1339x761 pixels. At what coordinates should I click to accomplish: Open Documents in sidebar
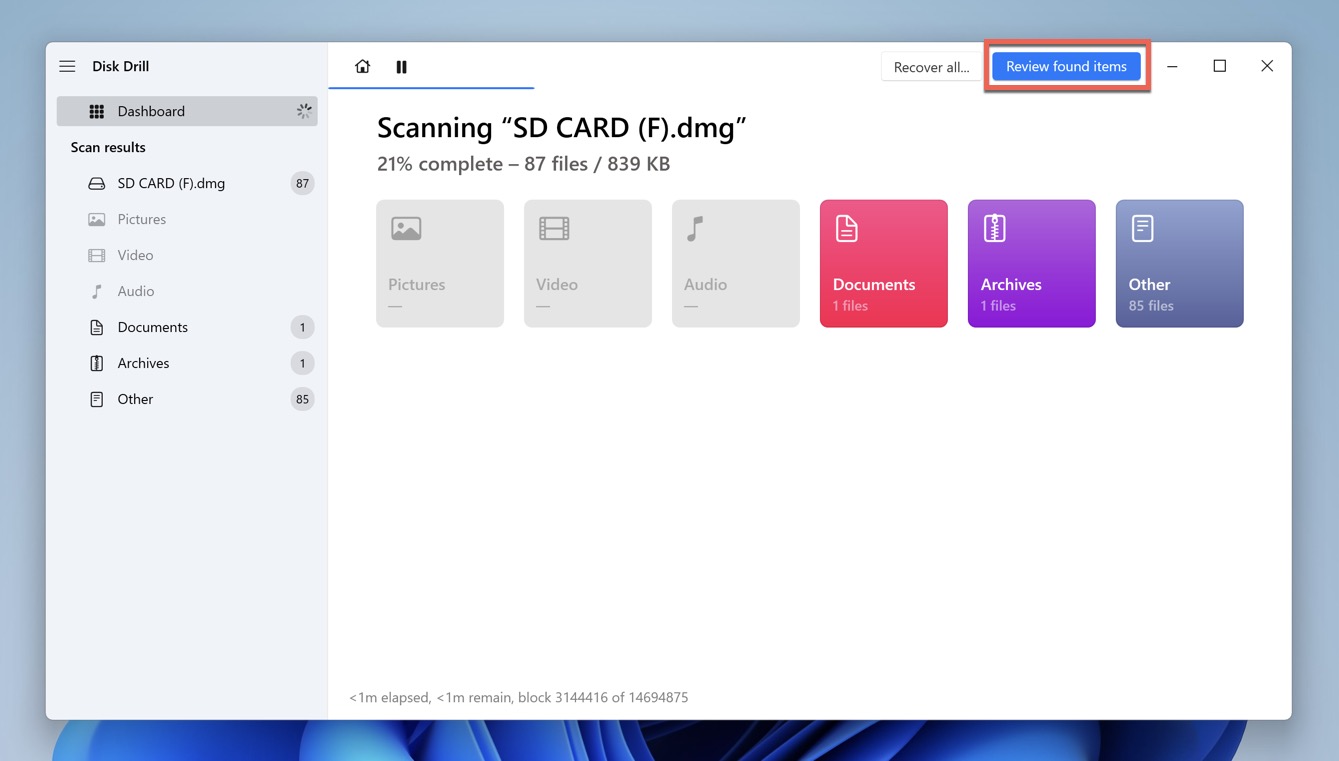point(187,327)
